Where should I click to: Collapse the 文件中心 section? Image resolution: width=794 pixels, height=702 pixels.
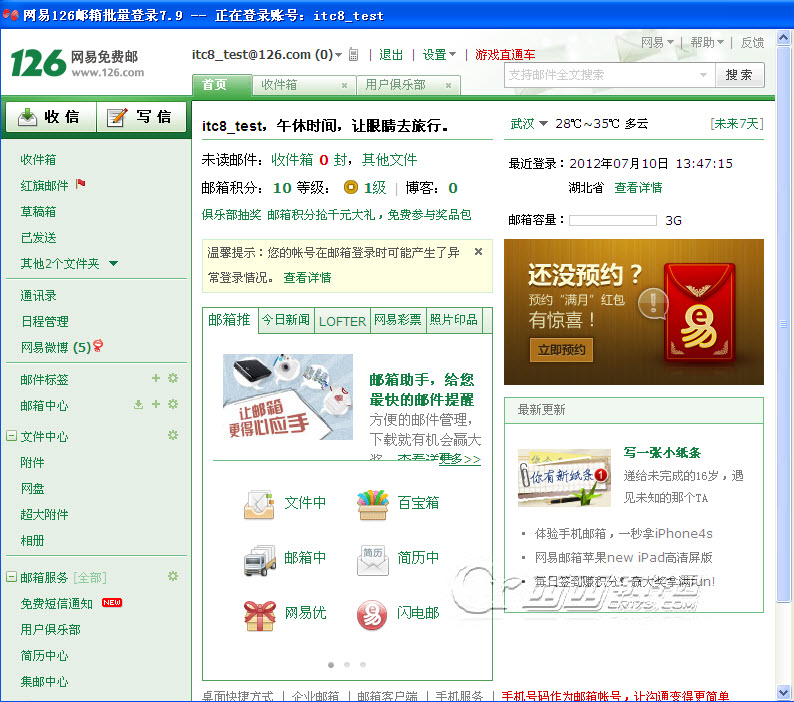pyautogui.click(x=11, y=436)
